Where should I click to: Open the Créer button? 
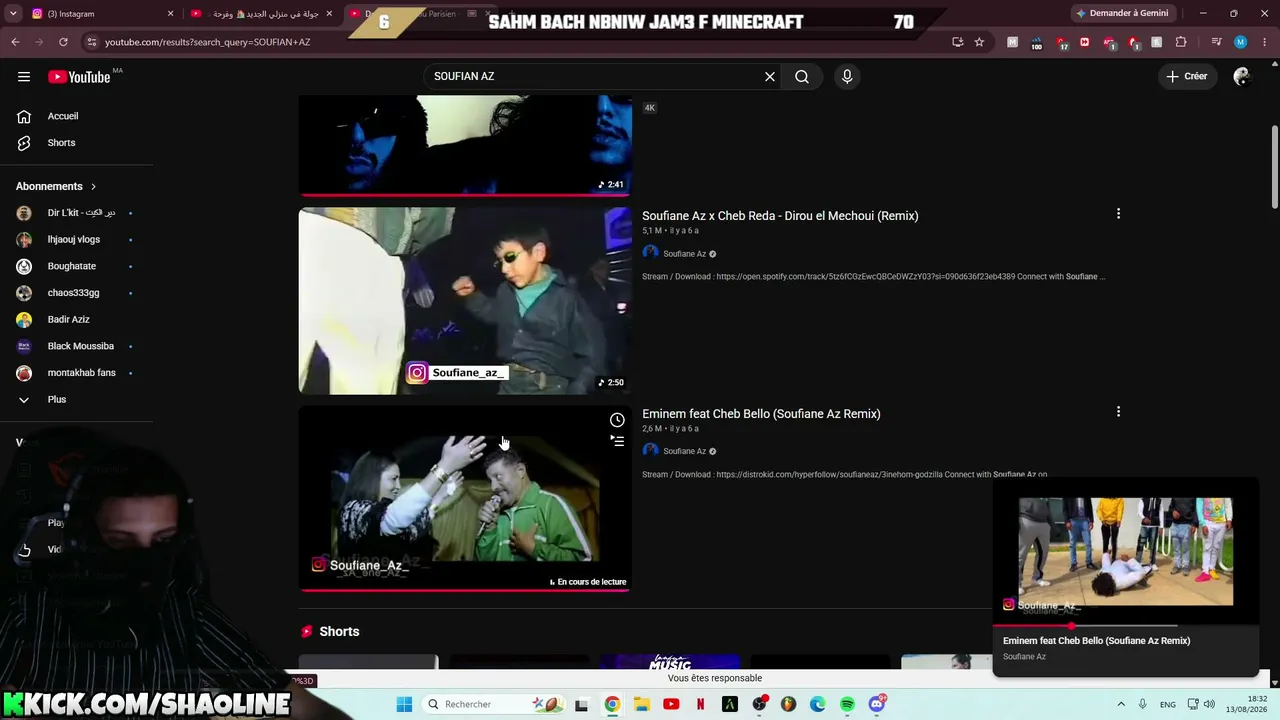tap(1187, 76)
